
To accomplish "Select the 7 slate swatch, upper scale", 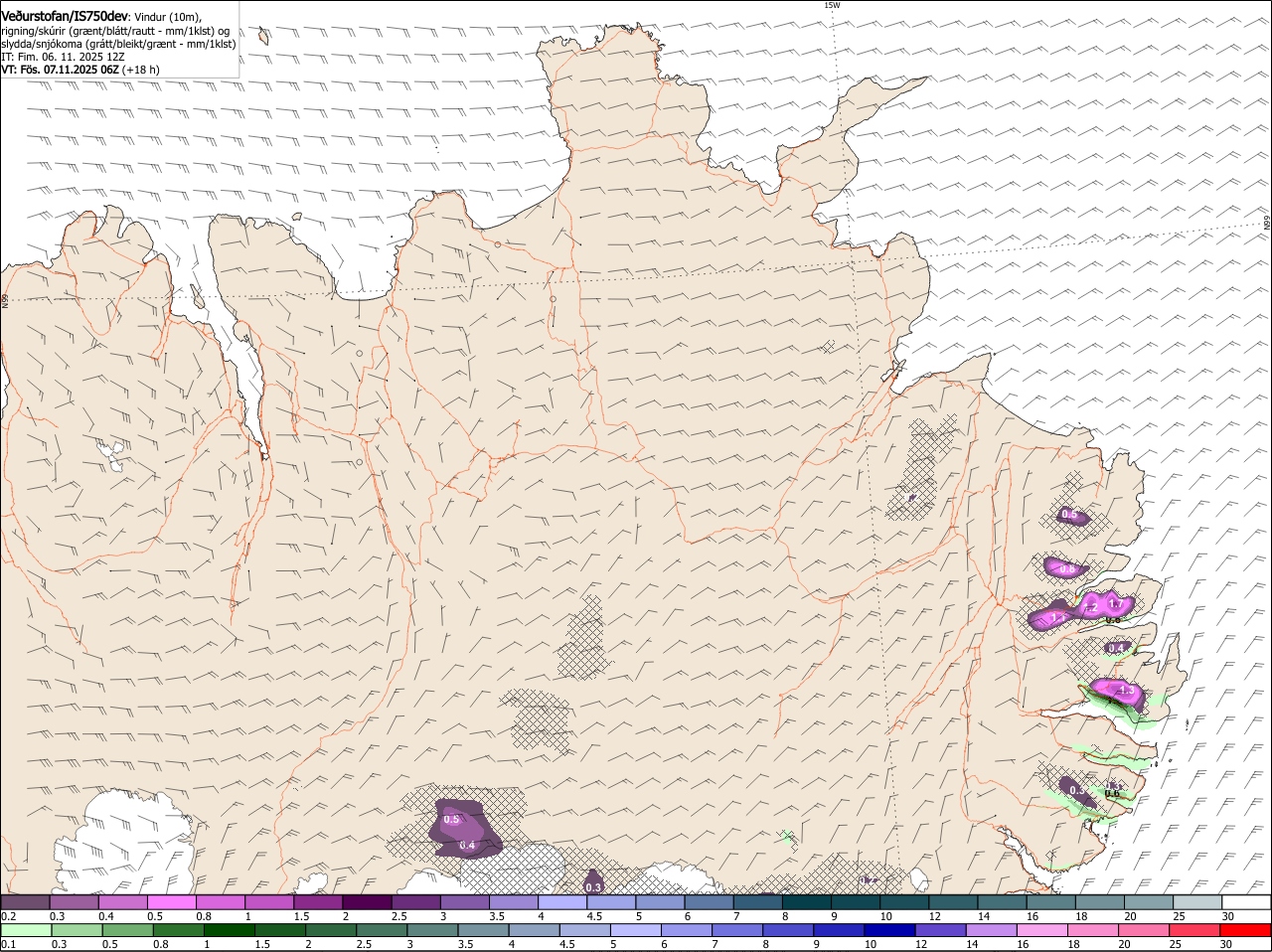I will pyautogui.click(x=758, y=902).
